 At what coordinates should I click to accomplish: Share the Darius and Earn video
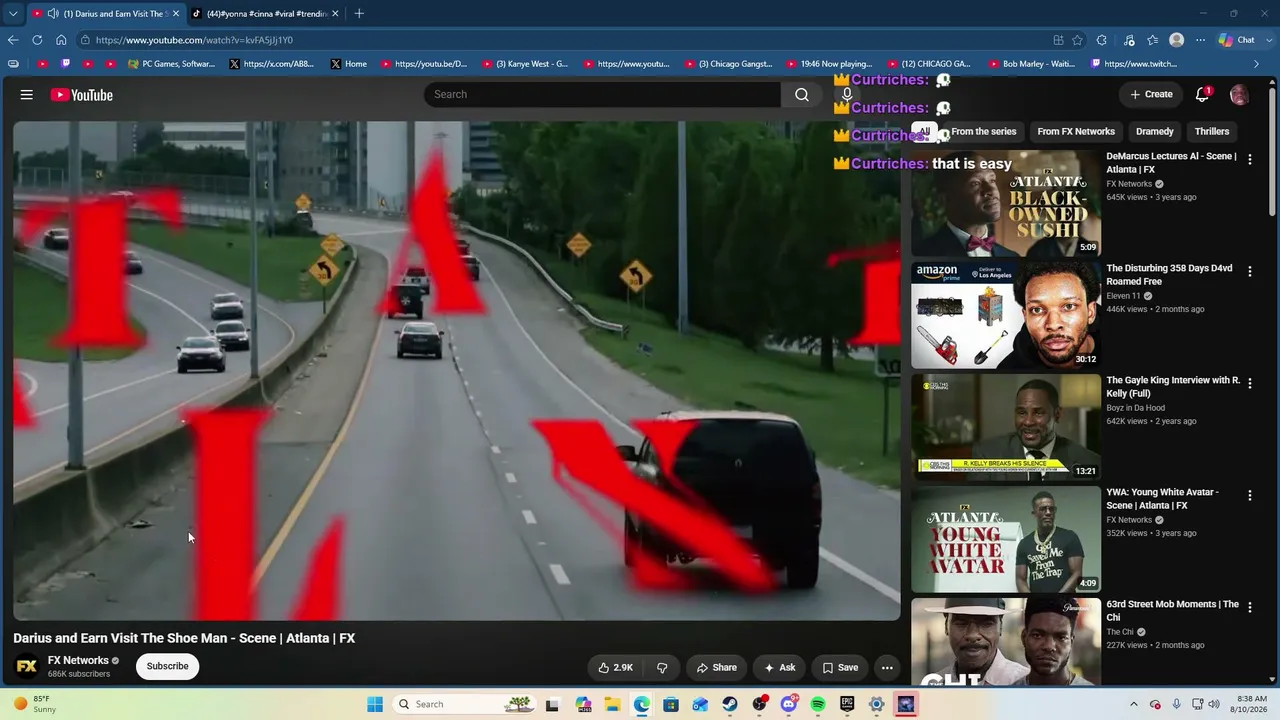[x=717, y=667]
